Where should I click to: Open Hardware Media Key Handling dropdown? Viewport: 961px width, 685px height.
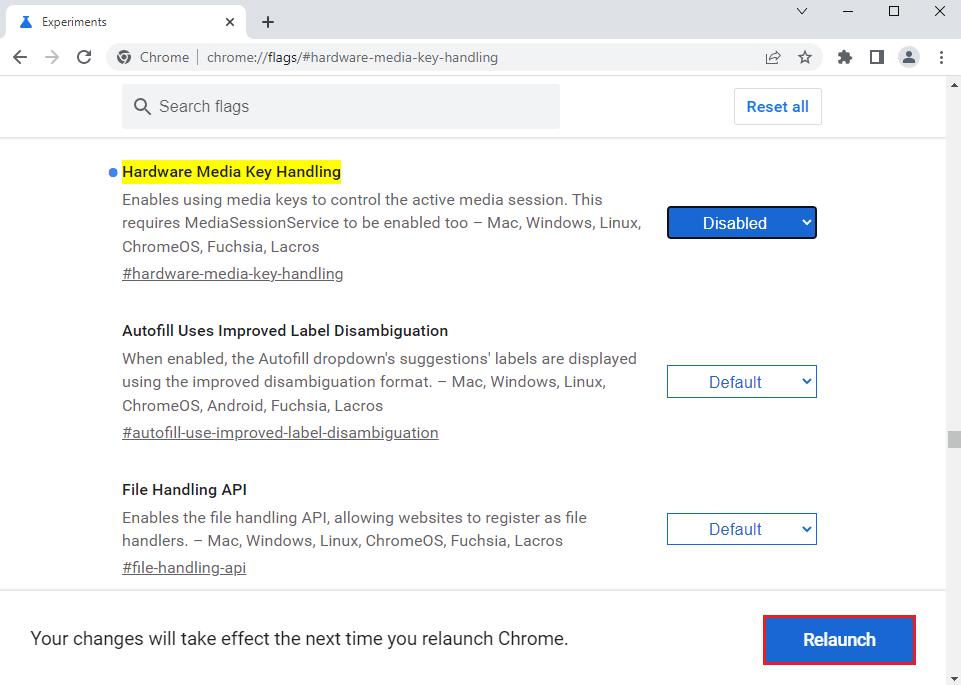pyautogui.click(x=741, y=223)
